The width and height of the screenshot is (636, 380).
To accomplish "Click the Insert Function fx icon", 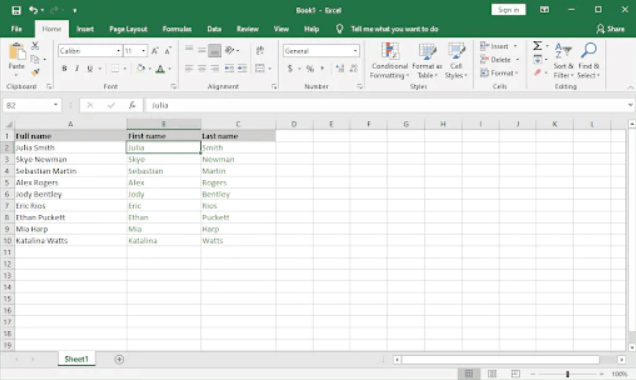I will [132, 105].
